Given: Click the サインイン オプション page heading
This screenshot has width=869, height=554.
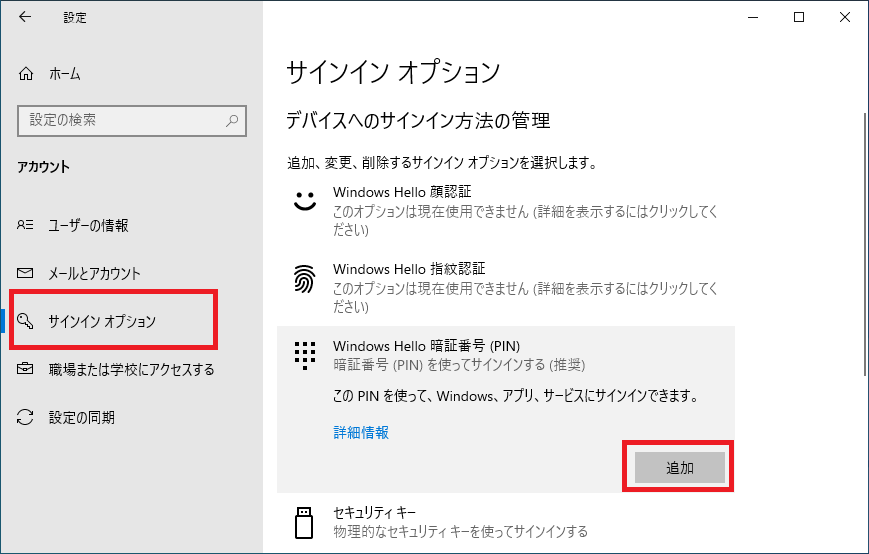Looking at the screenshot, I should (393, 73).
